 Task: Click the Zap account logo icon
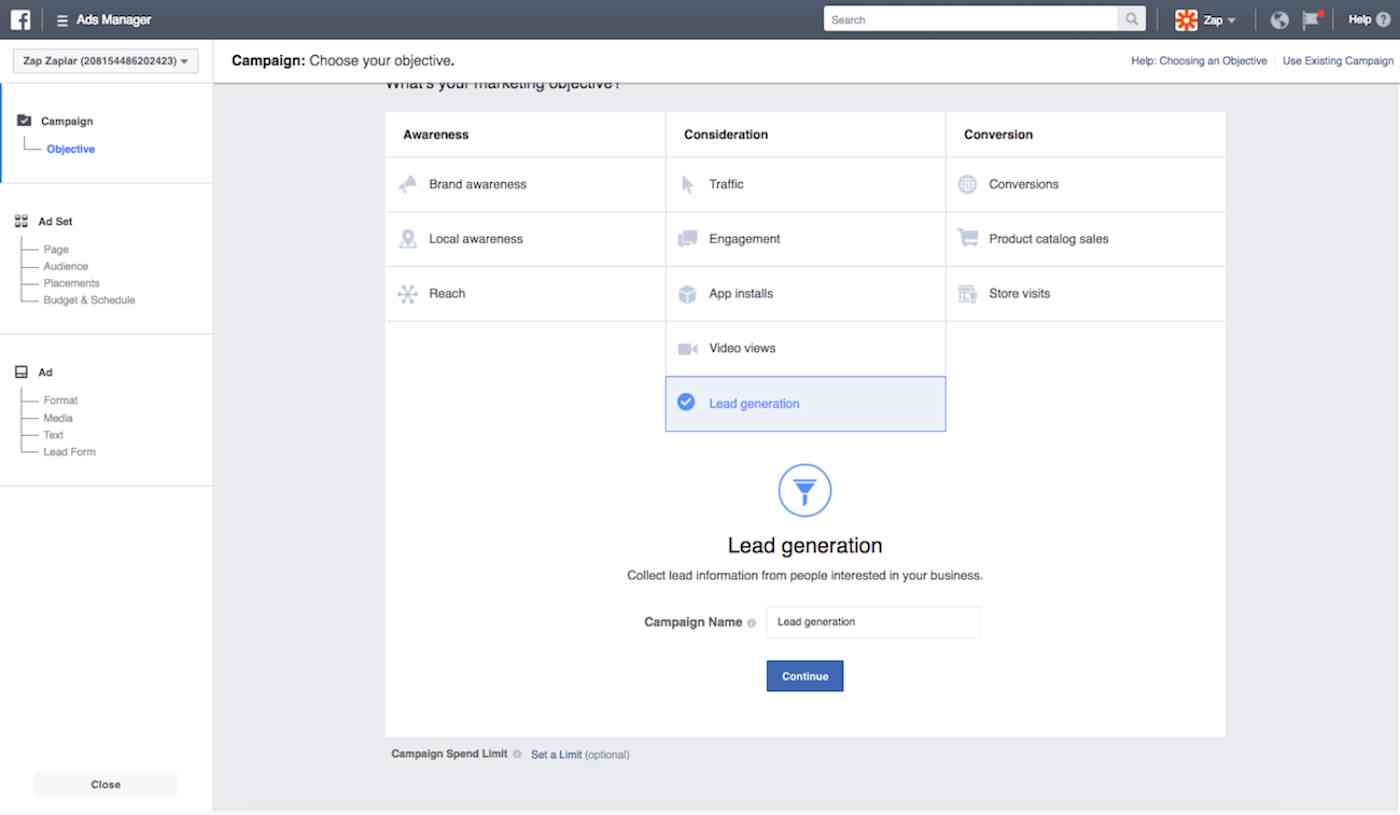coord(1186,20)
